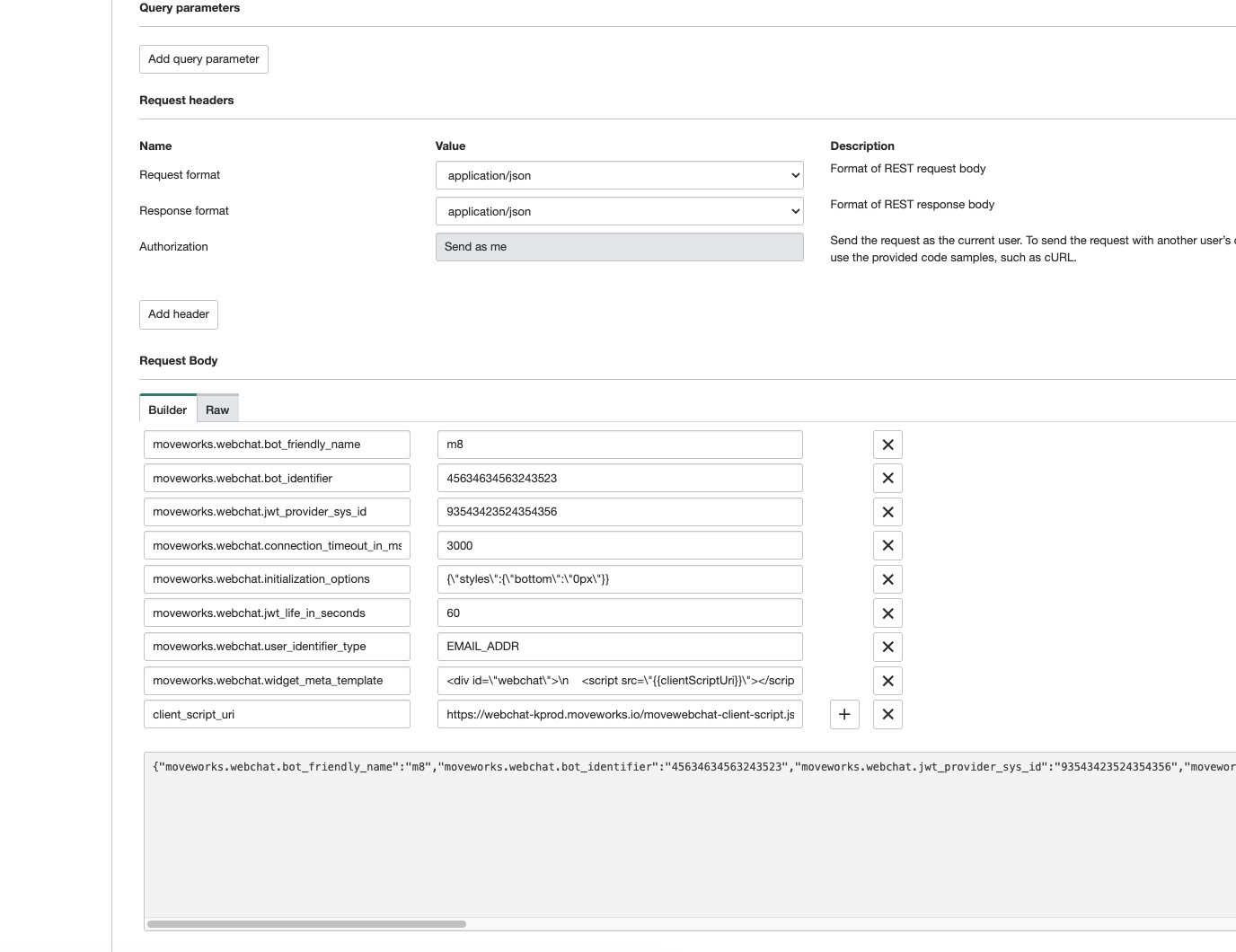Click 'Format of REST response body' description
1236x952 pixels.
[913, 205]
